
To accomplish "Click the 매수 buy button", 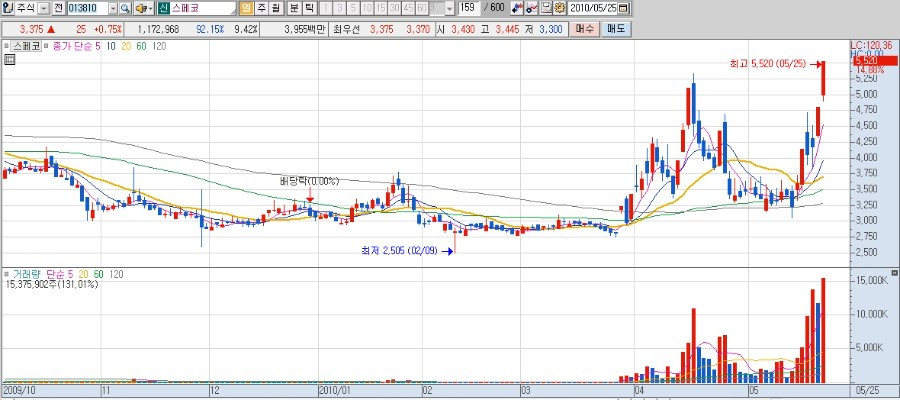I will click(585, 29).
